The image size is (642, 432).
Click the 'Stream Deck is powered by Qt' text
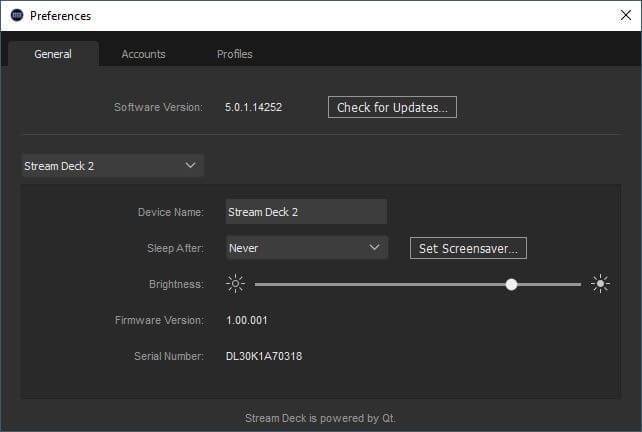(x=320, y=418)
